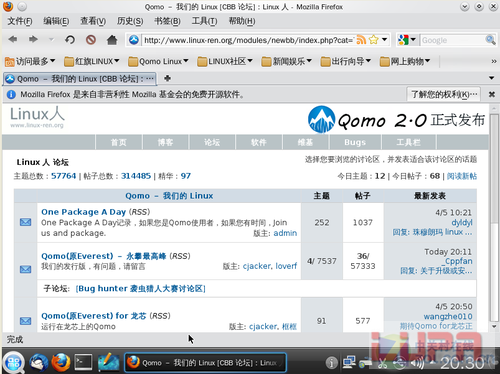This screenshot has height=374, width=500.
Task: Launch the terminal from the taskbar
Action: 83,362
